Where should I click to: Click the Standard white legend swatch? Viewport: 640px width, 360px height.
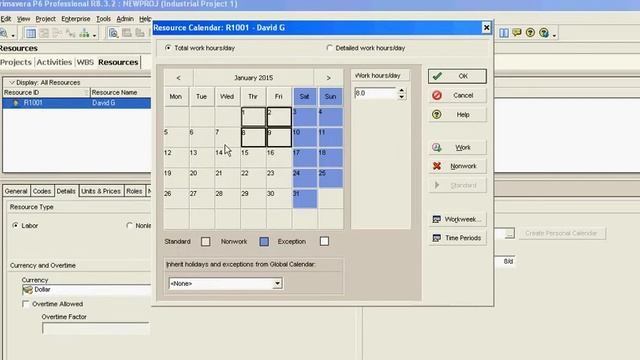tap(205, 242)
